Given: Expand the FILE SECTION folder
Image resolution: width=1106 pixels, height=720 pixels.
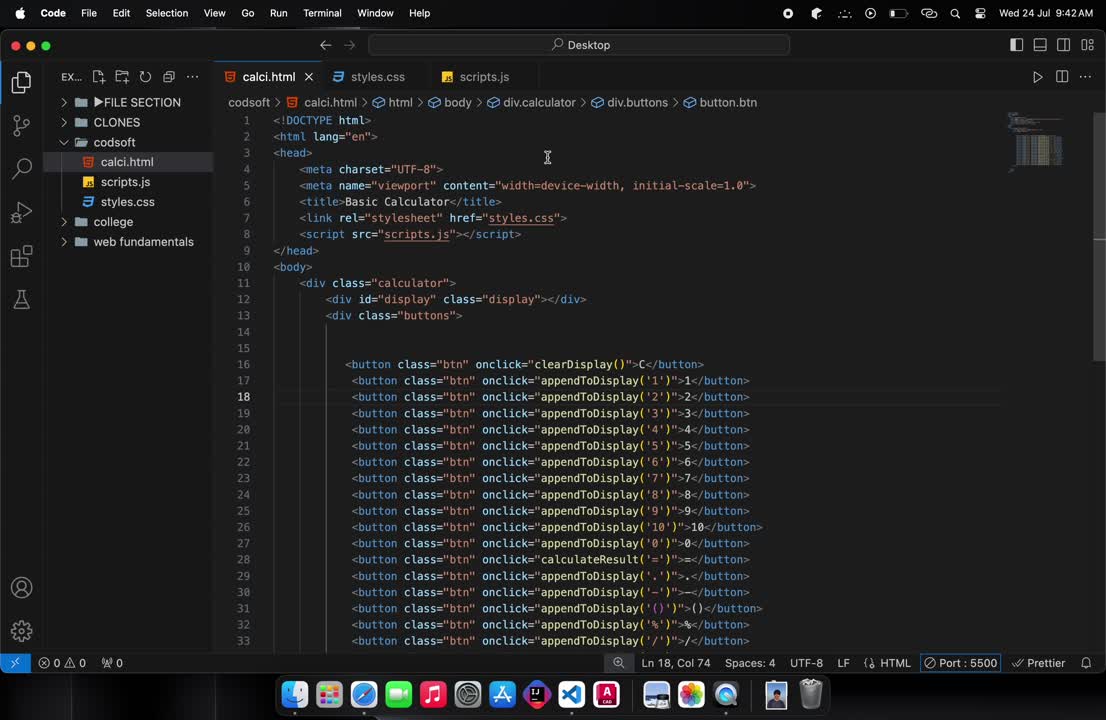Looking at the screenshot, I should click(128, 102).
